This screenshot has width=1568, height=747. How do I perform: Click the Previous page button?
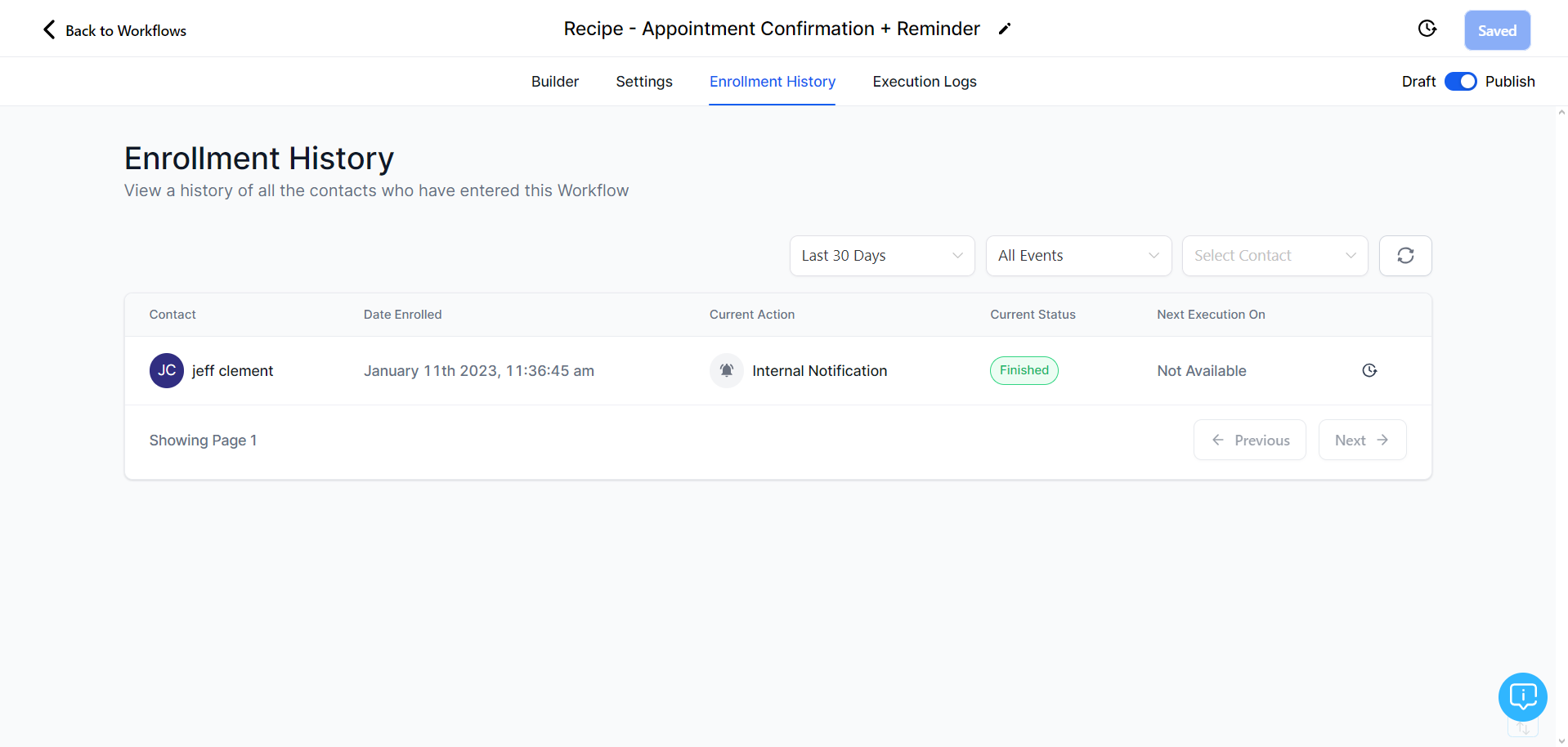click(1250, 440)
